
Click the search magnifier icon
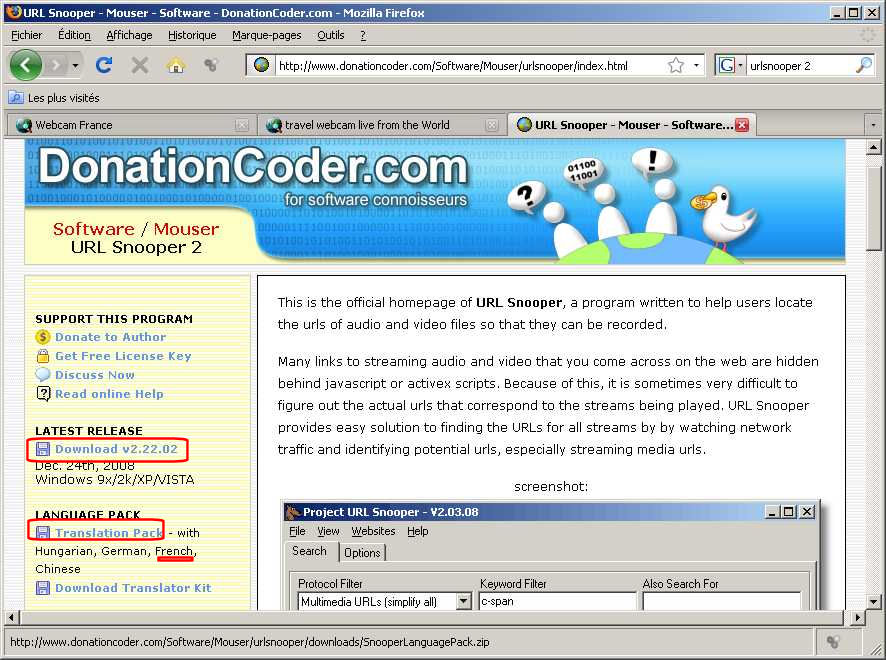[863, 66]
